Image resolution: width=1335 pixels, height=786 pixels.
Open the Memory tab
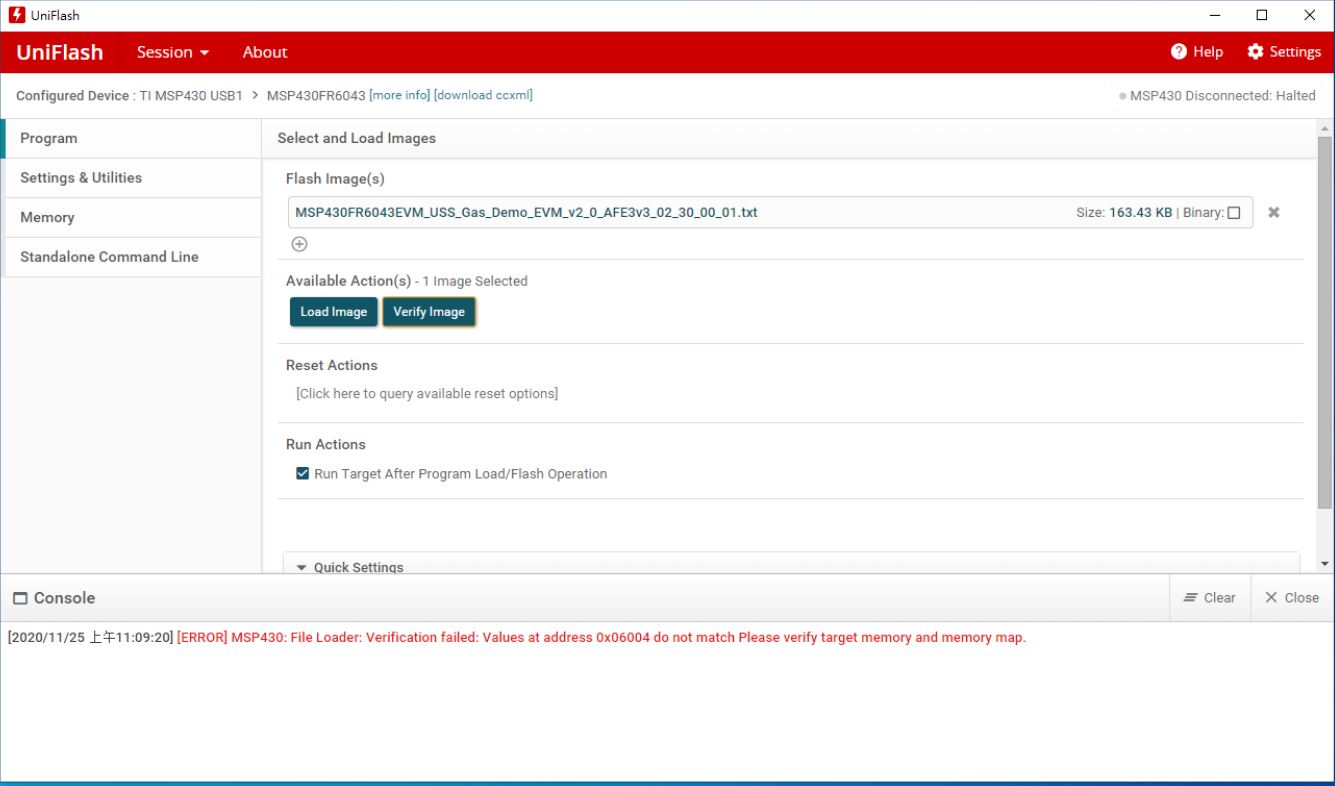pos(132,217)
